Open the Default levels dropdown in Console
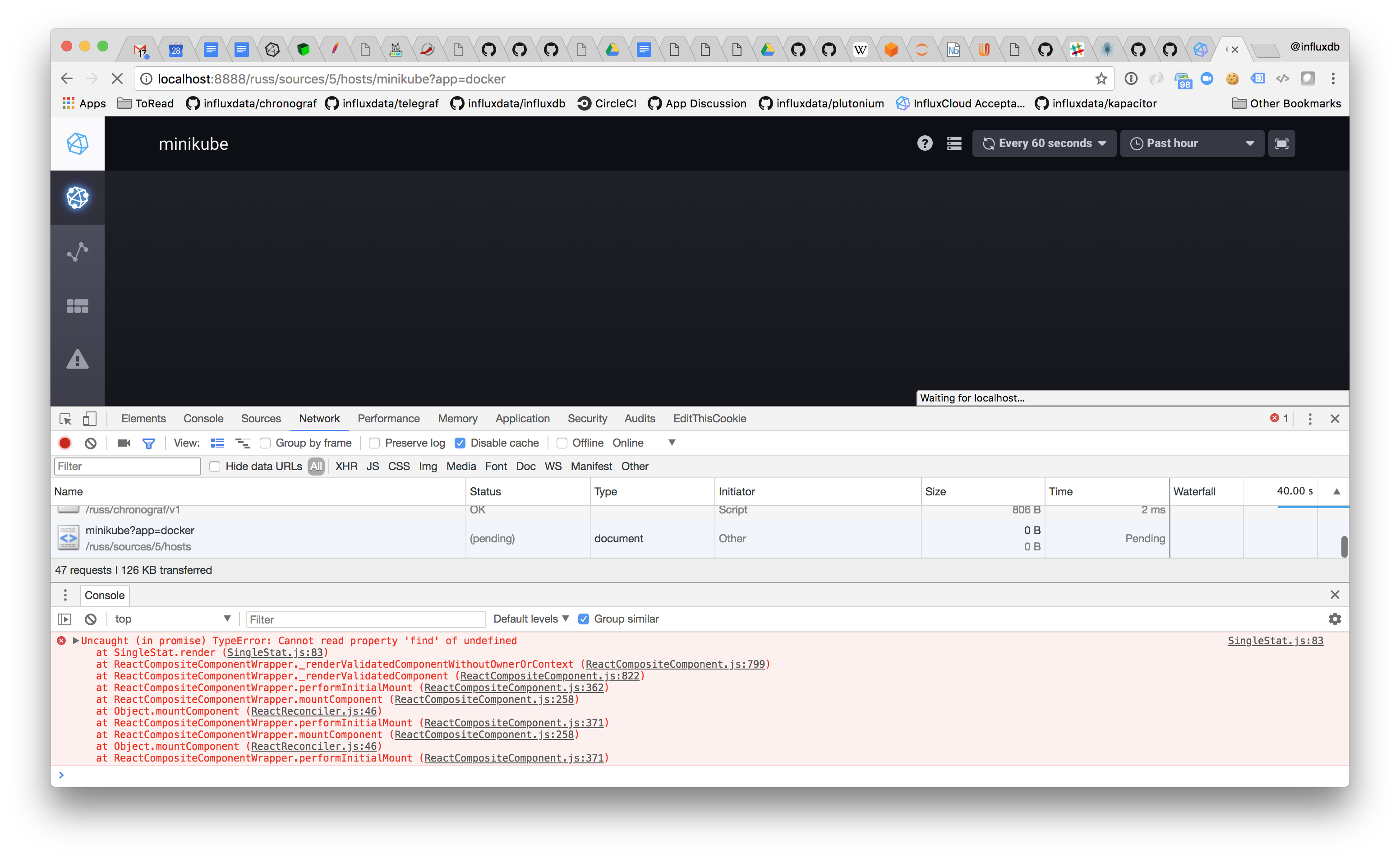The image size is (1400, 859). click(530, 619)
